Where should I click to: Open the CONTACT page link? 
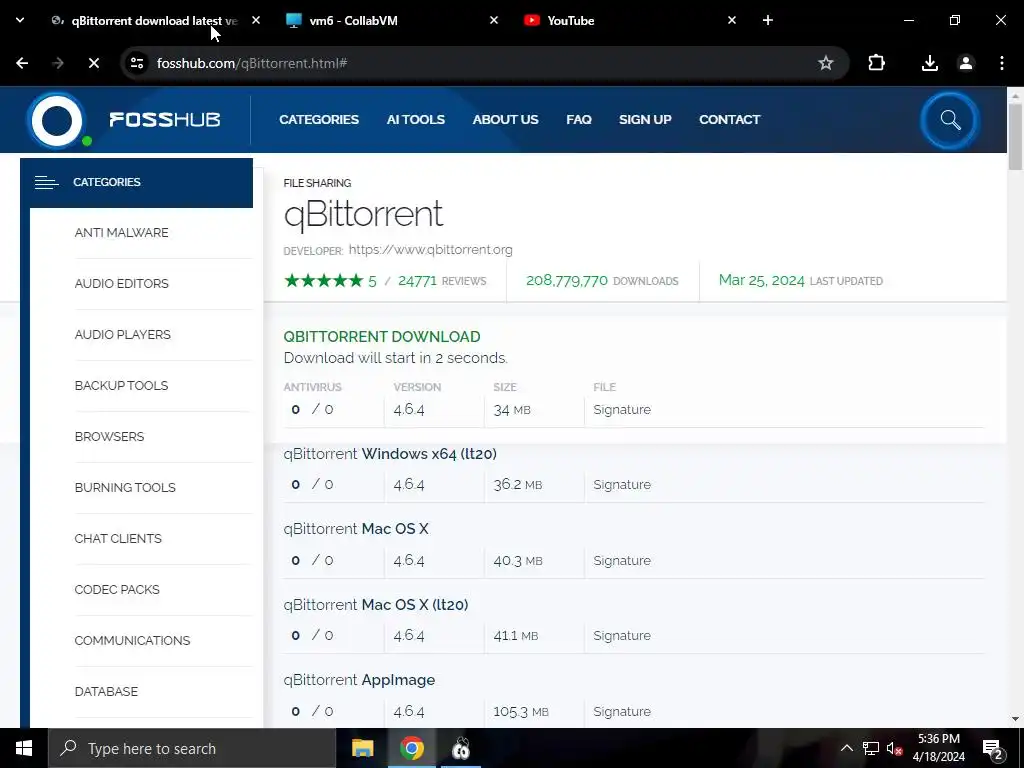coord(729,120)
